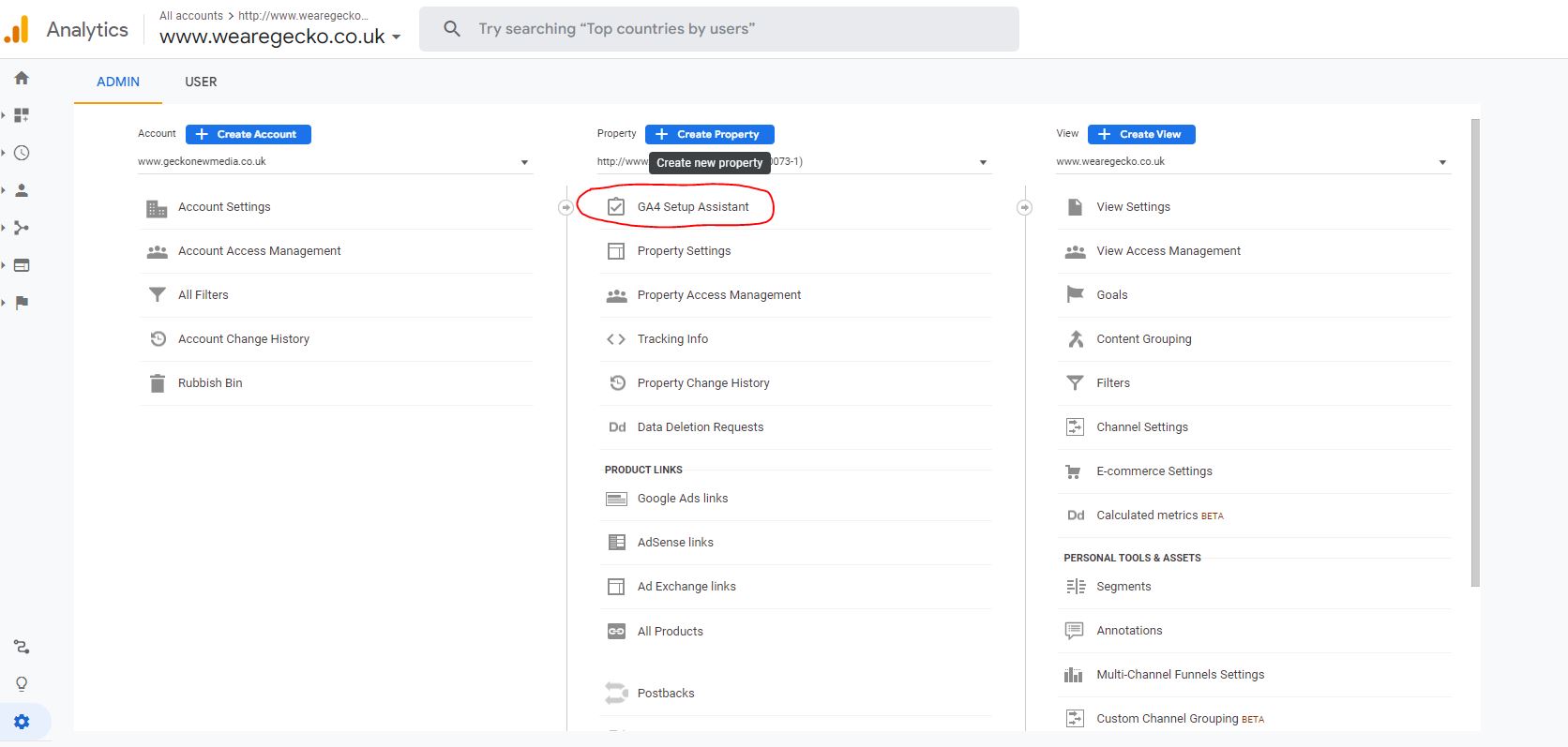Viewport: 1568px width, 747px height.
Task: Click the vertical scrollbar on the right
Action: [x=1475, y=352]
